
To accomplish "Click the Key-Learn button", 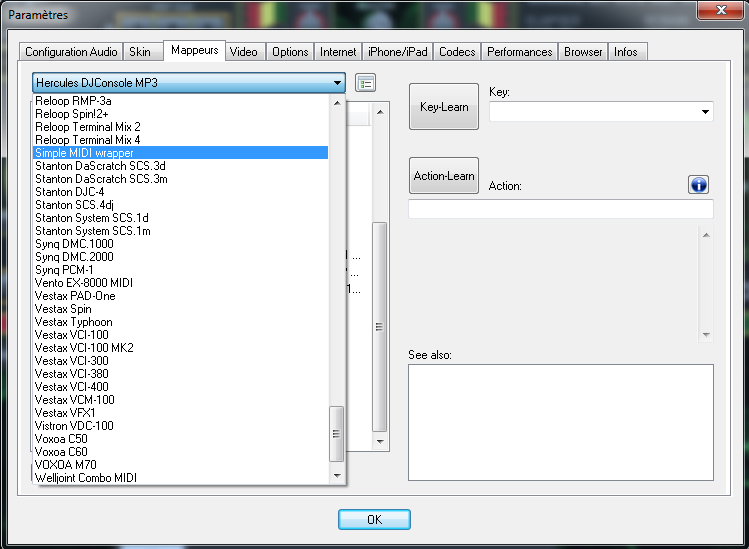I will (444, 107).
